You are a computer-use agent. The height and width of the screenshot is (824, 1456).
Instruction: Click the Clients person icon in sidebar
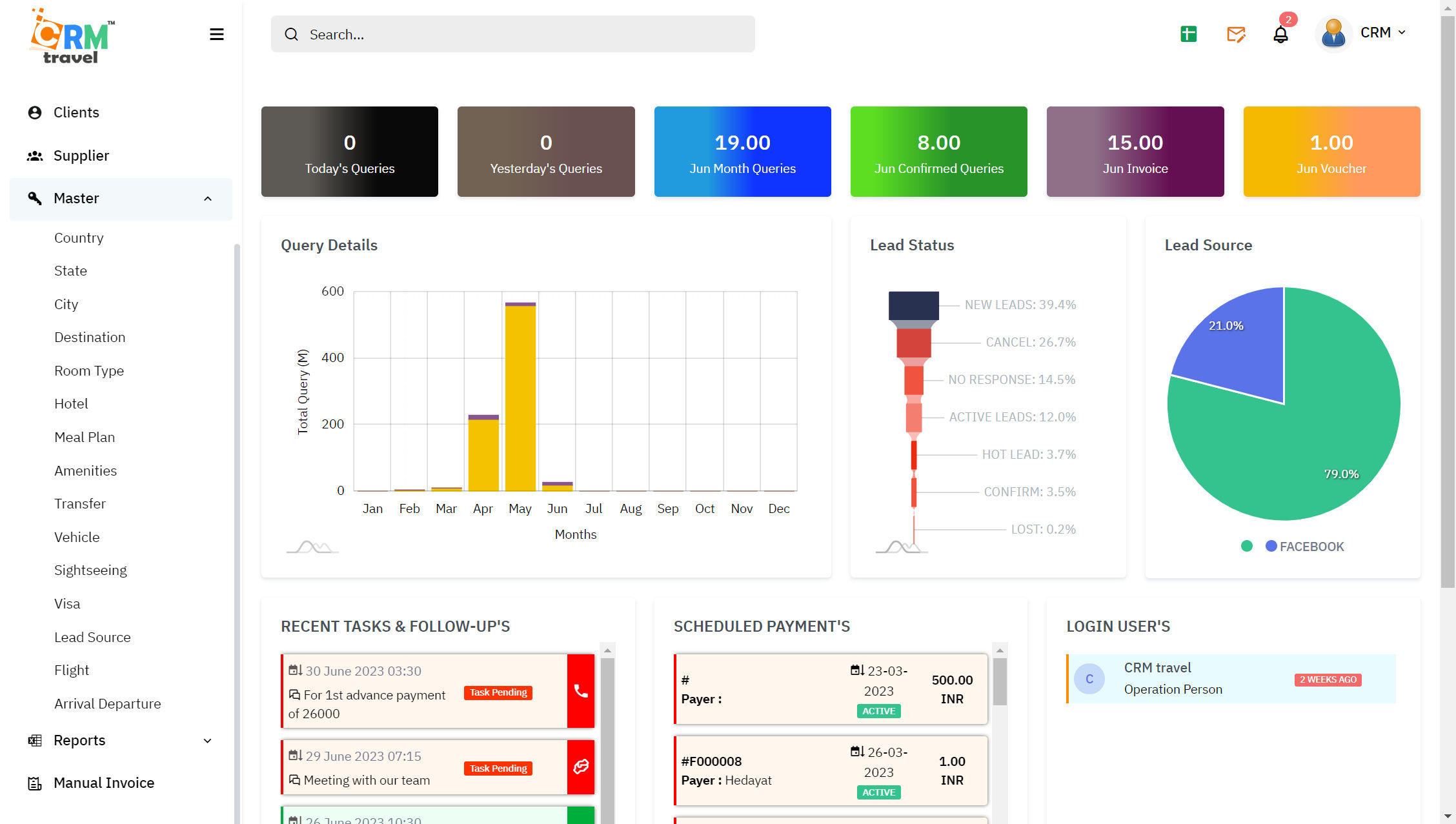point(35,112)
